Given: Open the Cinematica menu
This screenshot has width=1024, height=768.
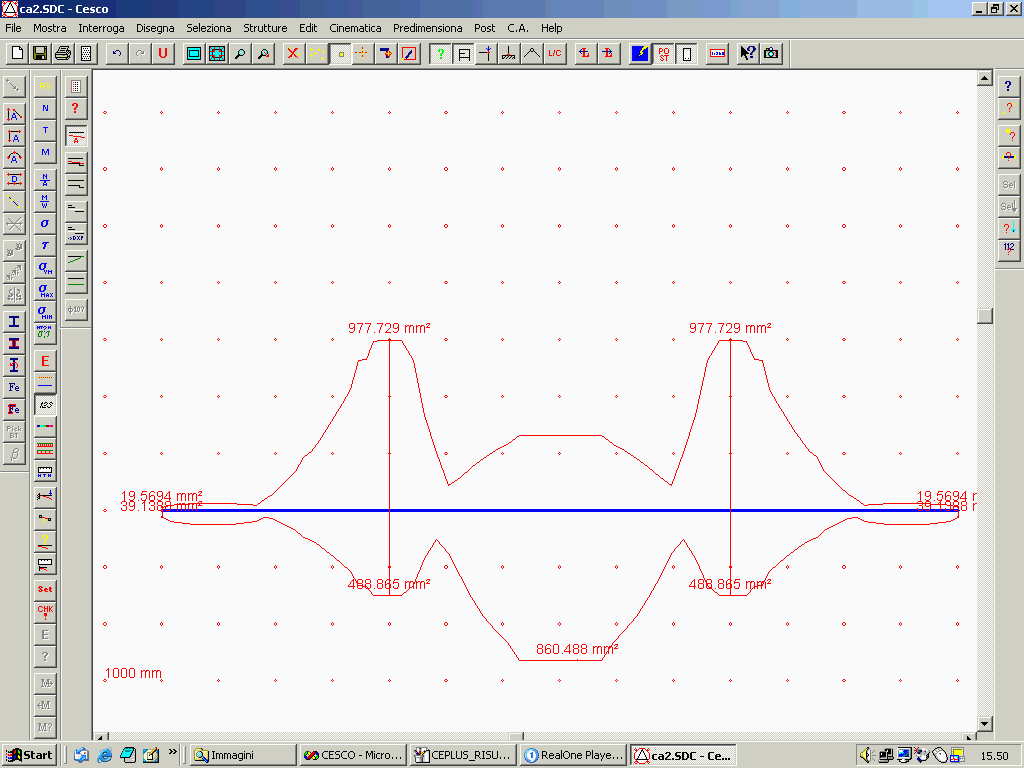Looking at the screenshot, I should (355, 28).
